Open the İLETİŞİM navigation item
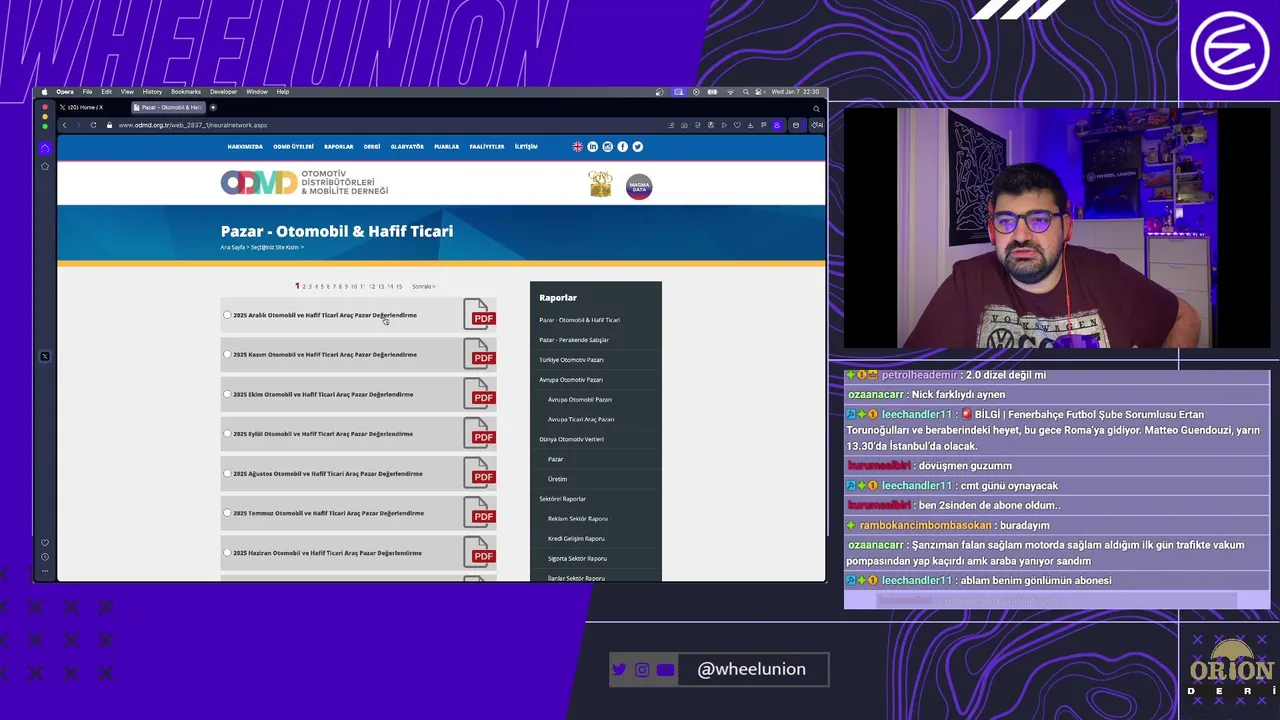This screenshot has width=1280, height=720. [526, 146]
